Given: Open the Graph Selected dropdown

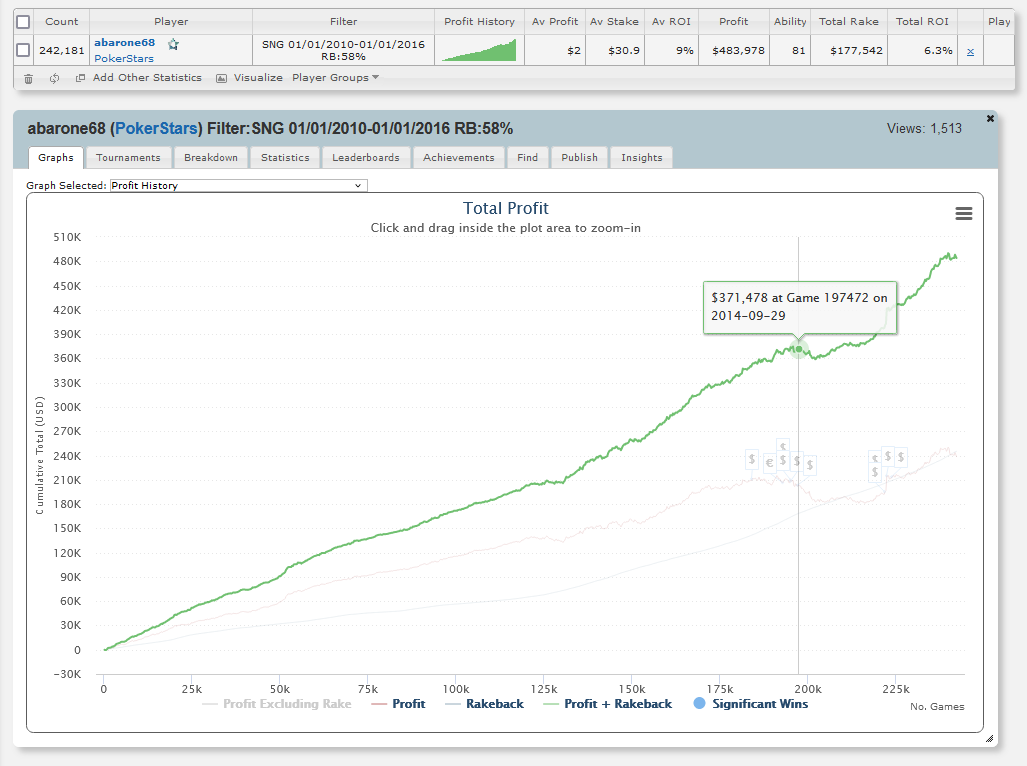Looking at the screenshot, I should click(238, 186).
